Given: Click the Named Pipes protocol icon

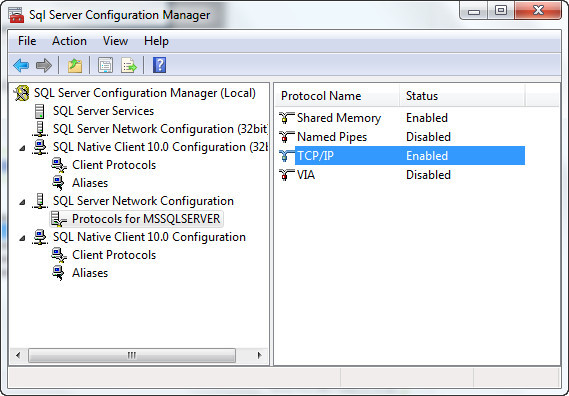Looking at the screenshot, I should (286, 137).
